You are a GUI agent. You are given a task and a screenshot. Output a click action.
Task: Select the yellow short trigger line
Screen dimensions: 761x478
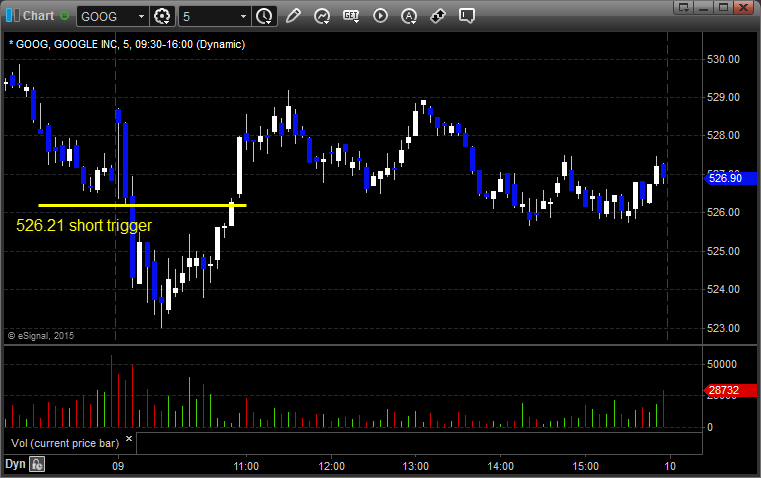(x=142, y=205)
